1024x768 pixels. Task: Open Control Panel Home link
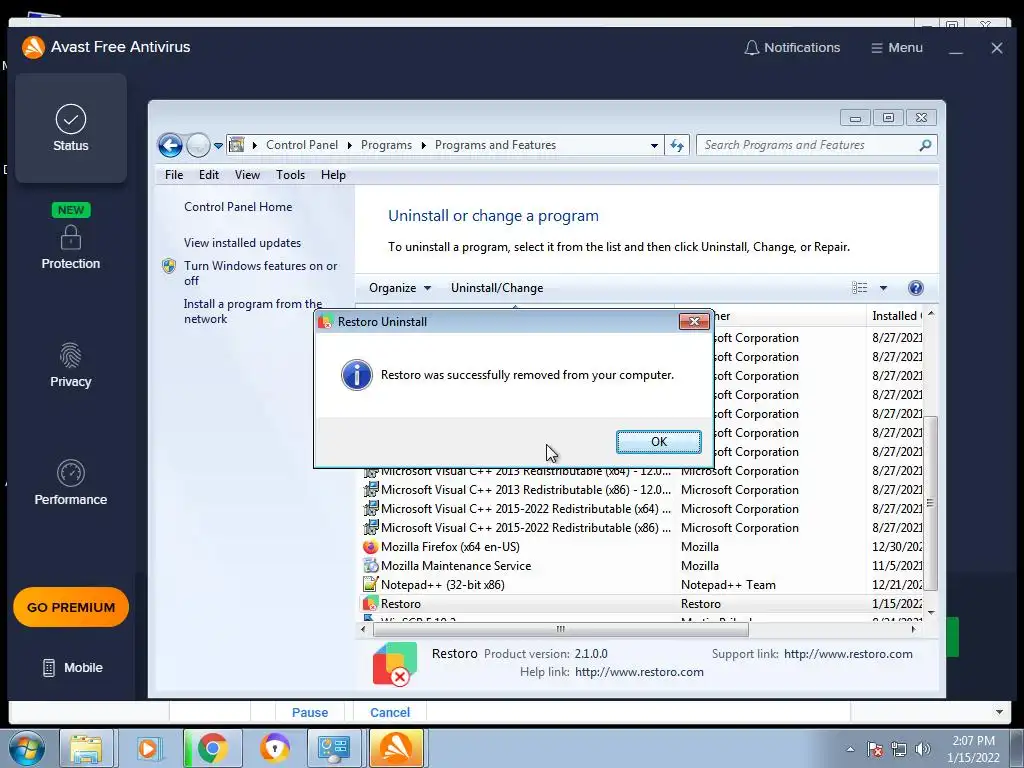[238, 206]
